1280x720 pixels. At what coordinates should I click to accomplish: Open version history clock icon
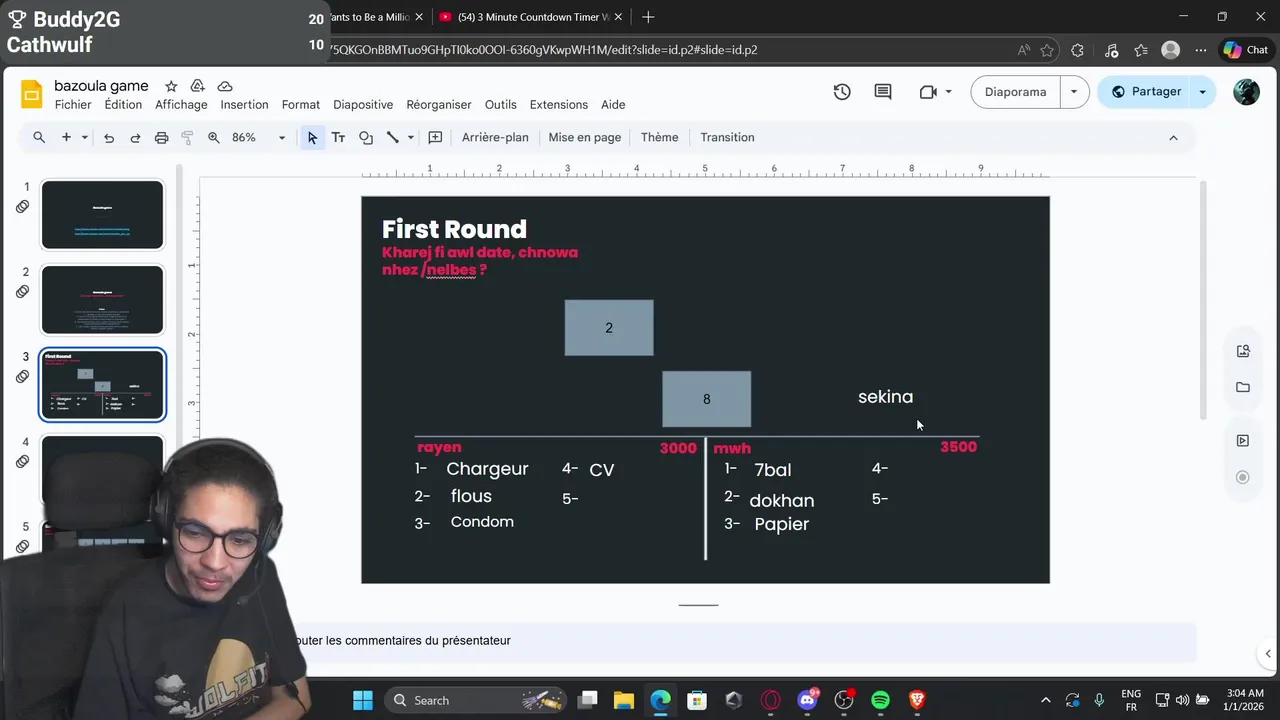[x=842, y=92]
